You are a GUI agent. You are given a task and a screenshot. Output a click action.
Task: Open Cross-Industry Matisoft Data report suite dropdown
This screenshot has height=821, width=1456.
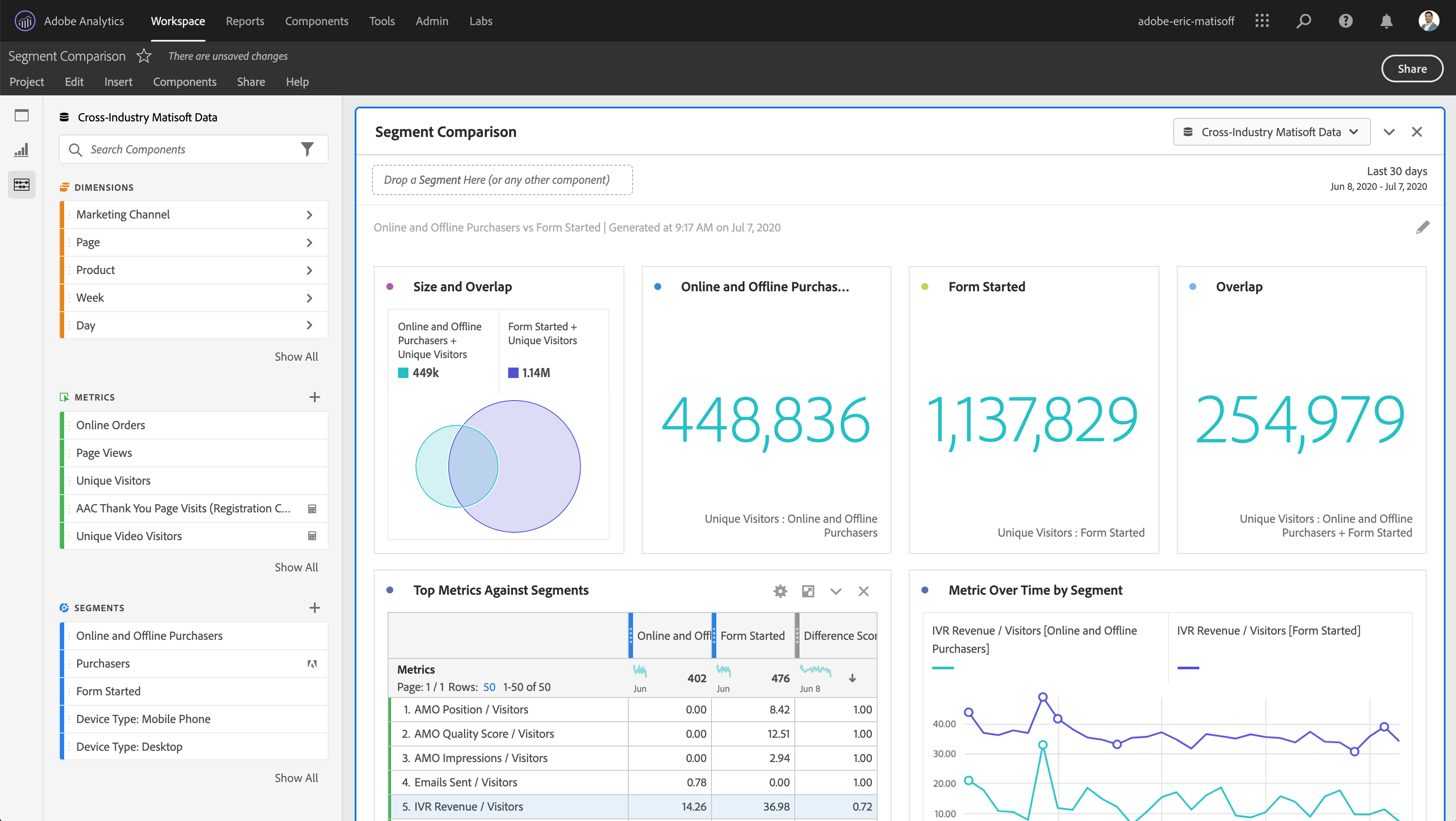coord(1272,132)
